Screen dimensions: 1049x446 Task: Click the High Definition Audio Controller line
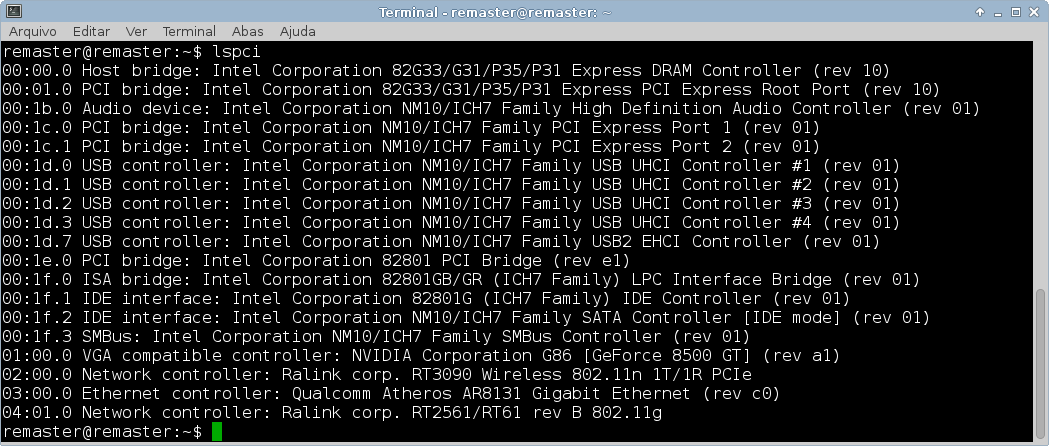coord(491,108)
